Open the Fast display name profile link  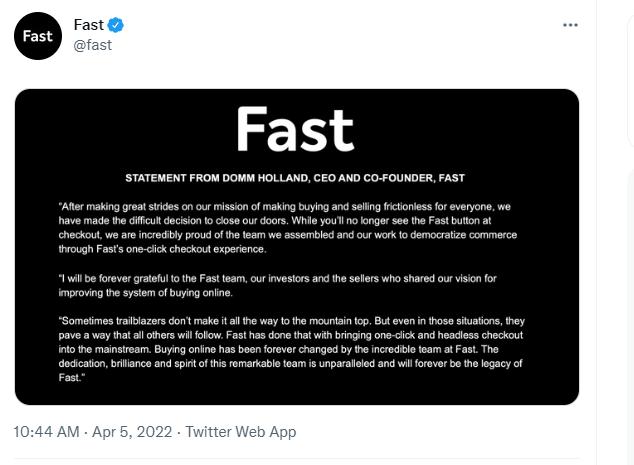point(89,25)
